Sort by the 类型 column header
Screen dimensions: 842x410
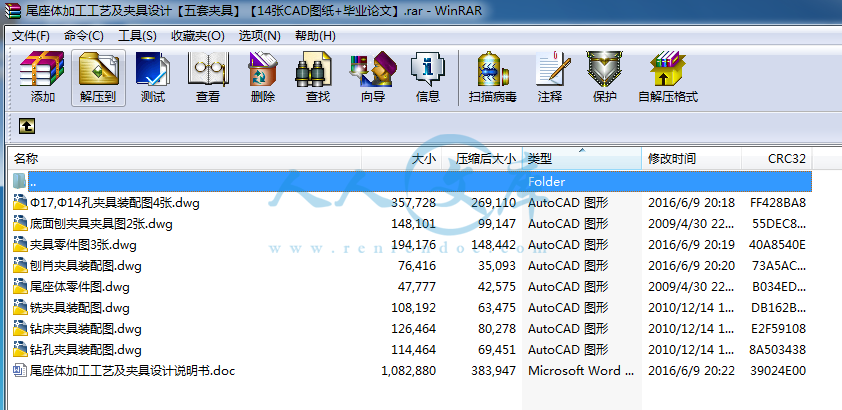tap(582, 159)
